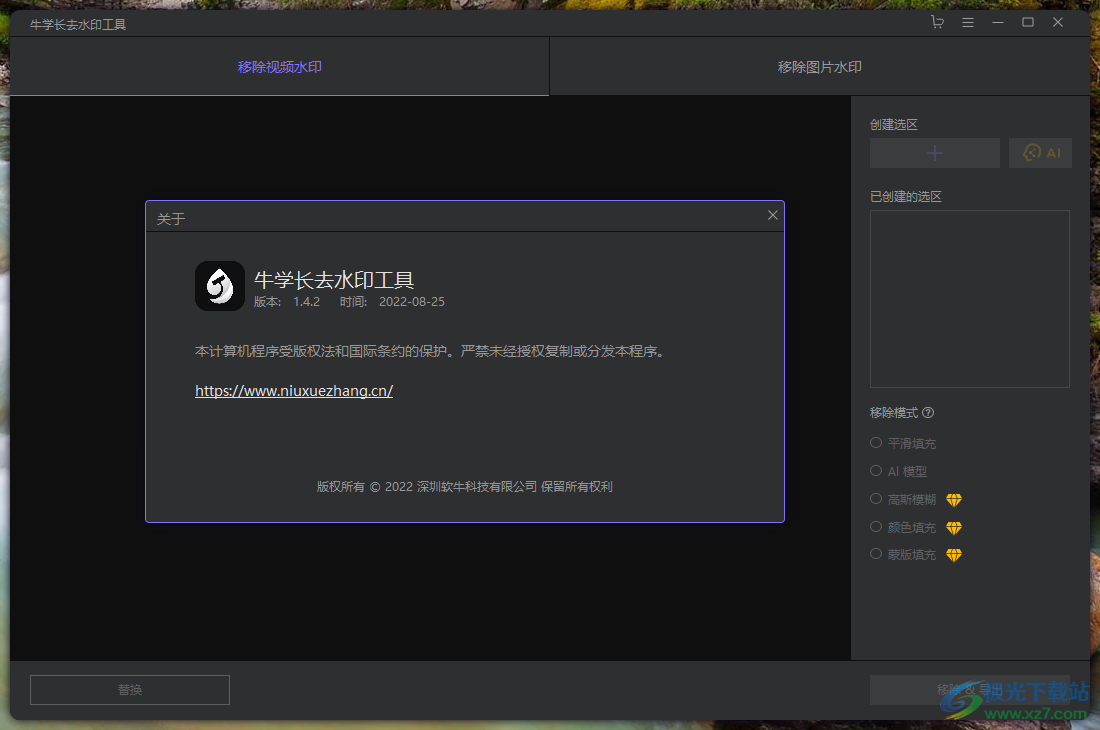Open the niuxuezhang.cn website link

[294, 391]
